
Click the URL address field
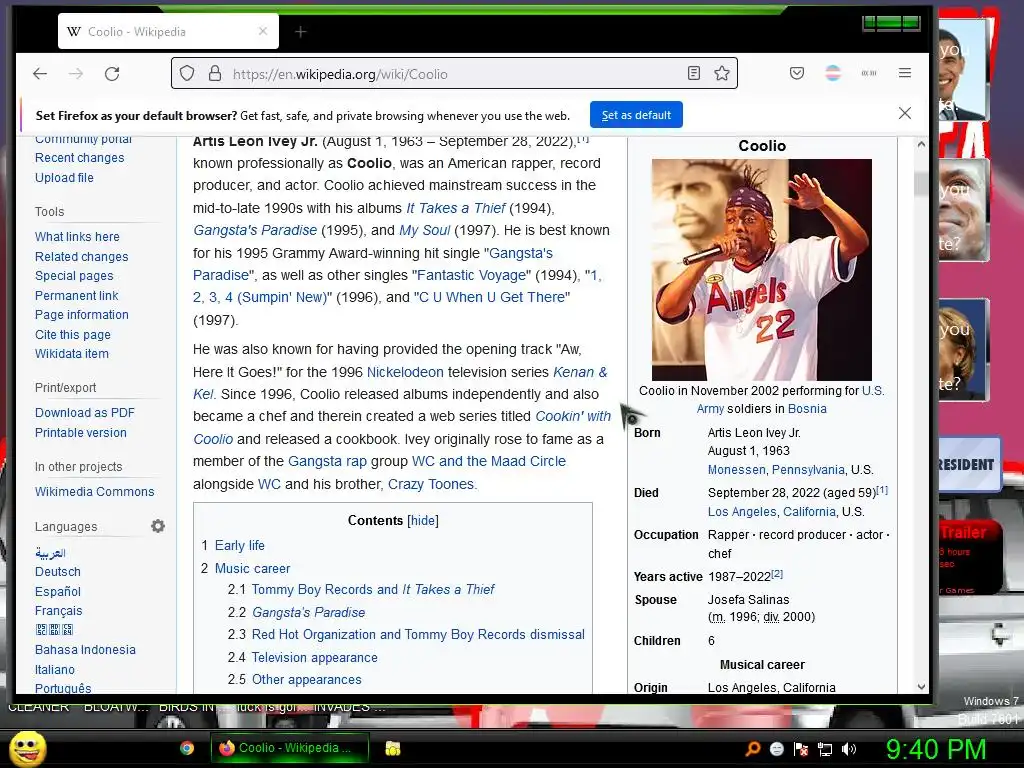click(454, 74)
